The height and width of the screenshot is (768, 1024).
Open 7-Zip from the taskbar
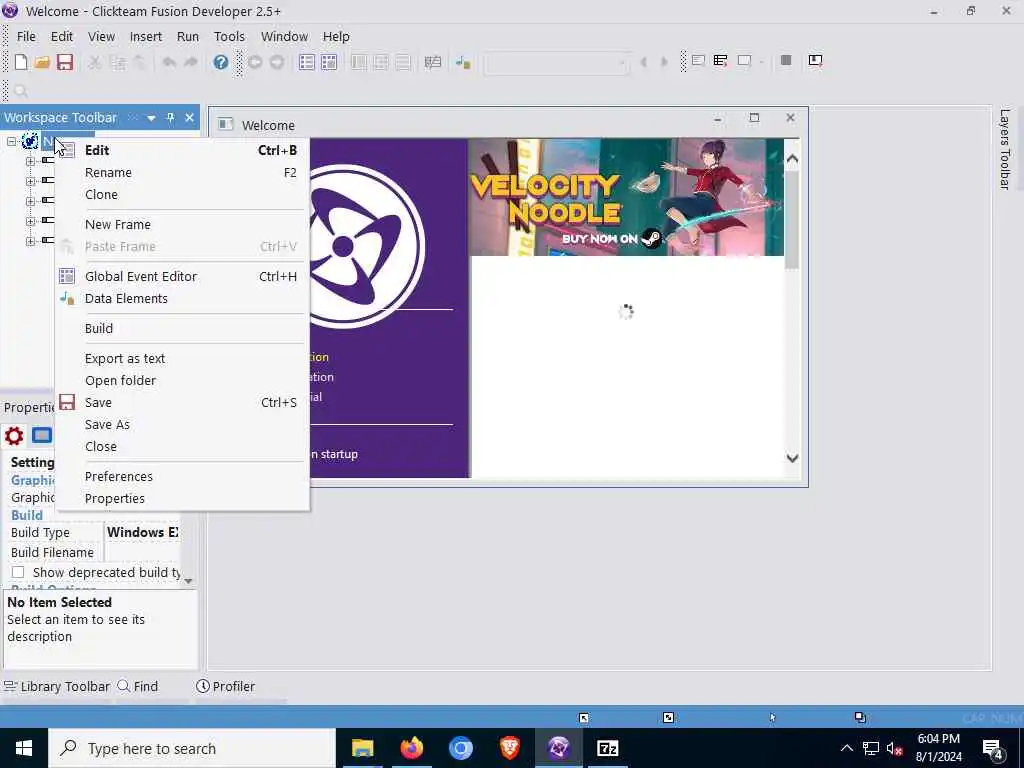click(x=607, y=748)
